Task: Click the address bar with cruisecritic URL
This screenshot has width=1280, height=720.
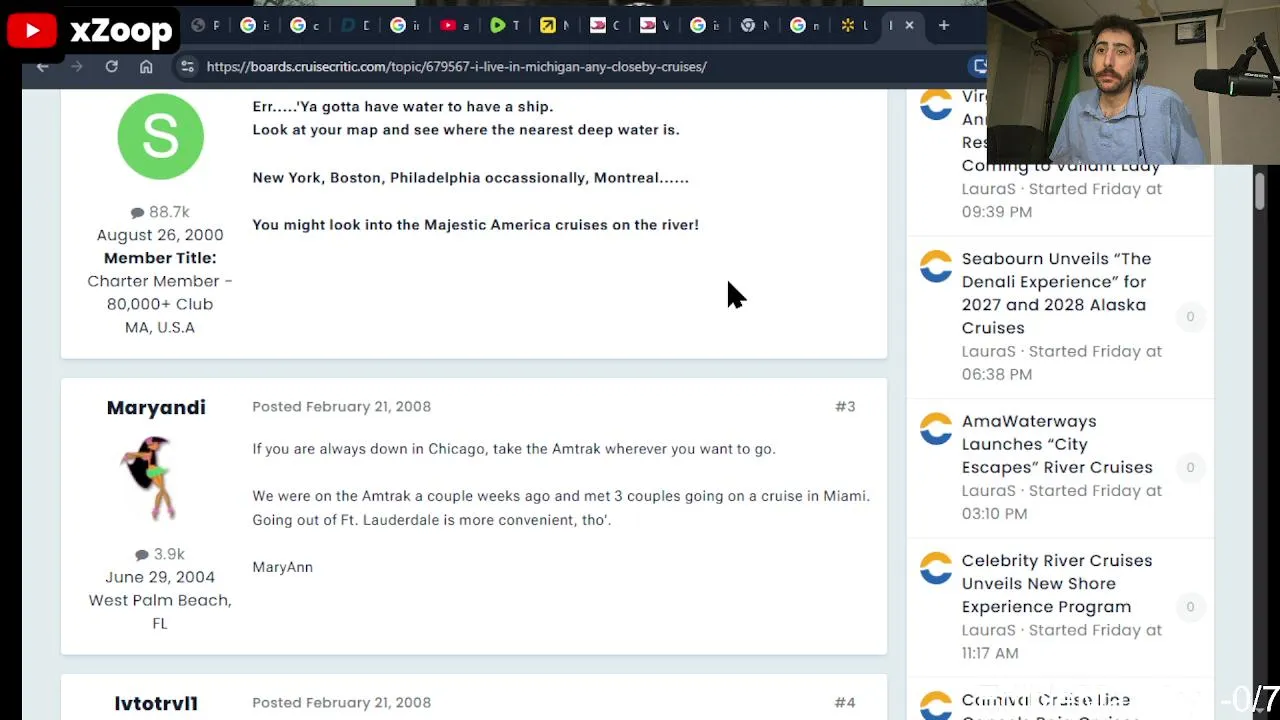Action: (456, 66)
